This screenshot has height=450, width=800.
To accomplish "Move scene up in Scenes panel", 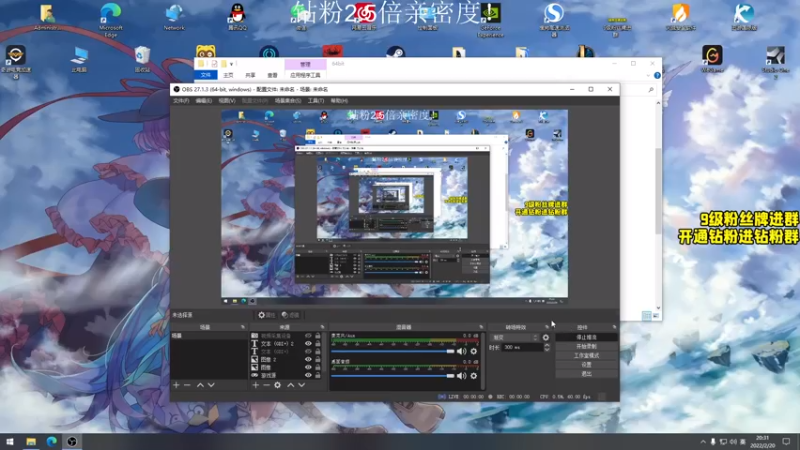I will 200,385.
